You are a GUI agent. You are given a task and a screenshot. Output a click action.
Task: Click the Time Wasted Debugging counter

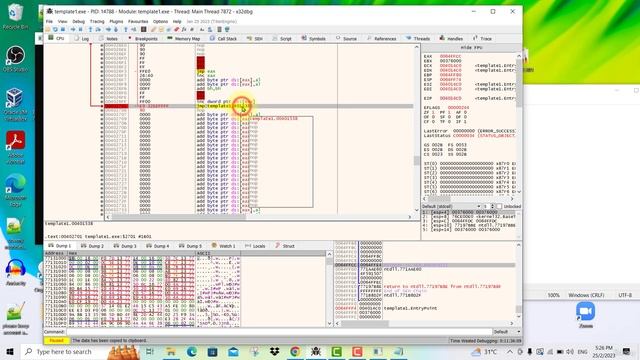[x=485, y=340]
